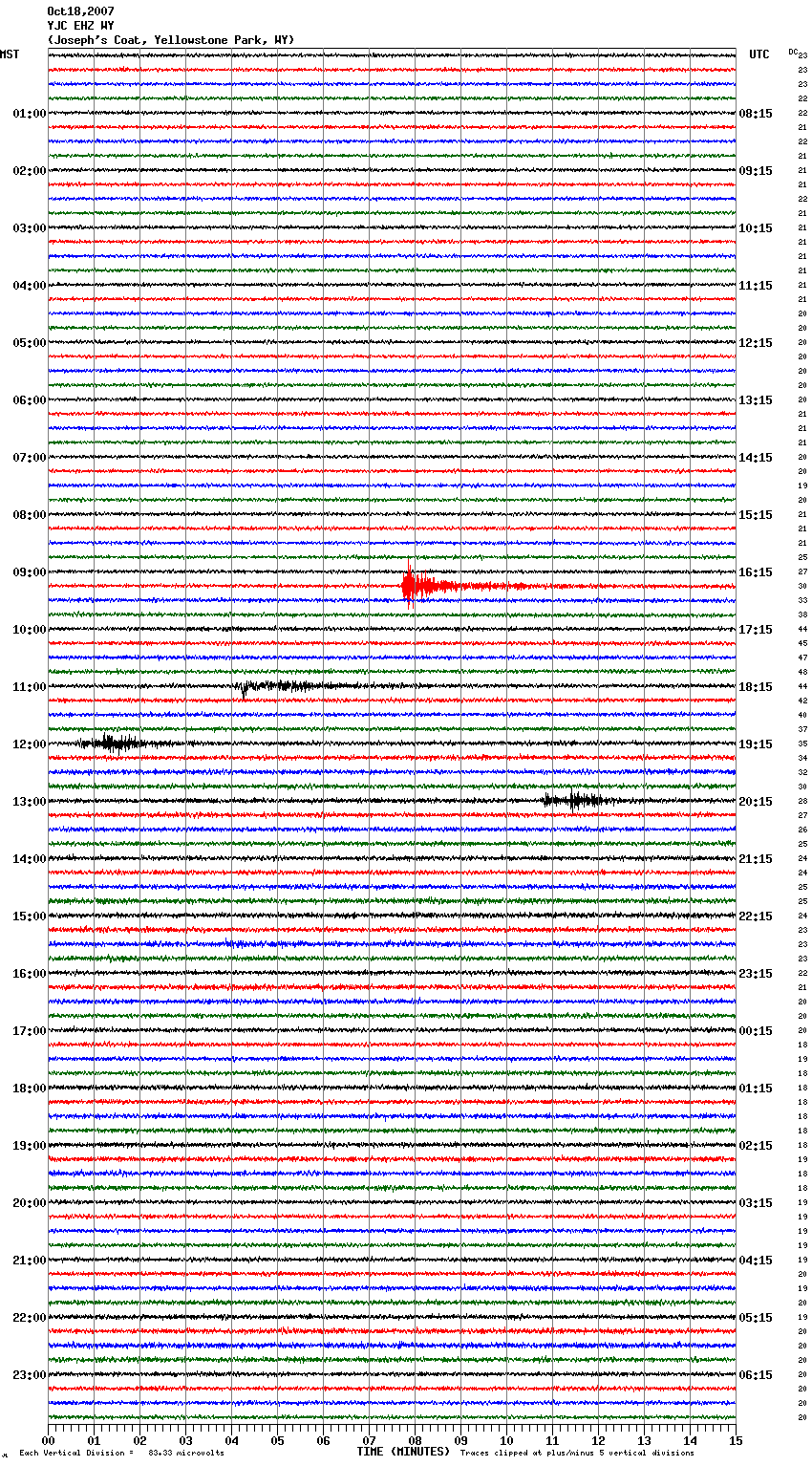Click the '18:00' MST time label

[x=29, y=1089]
